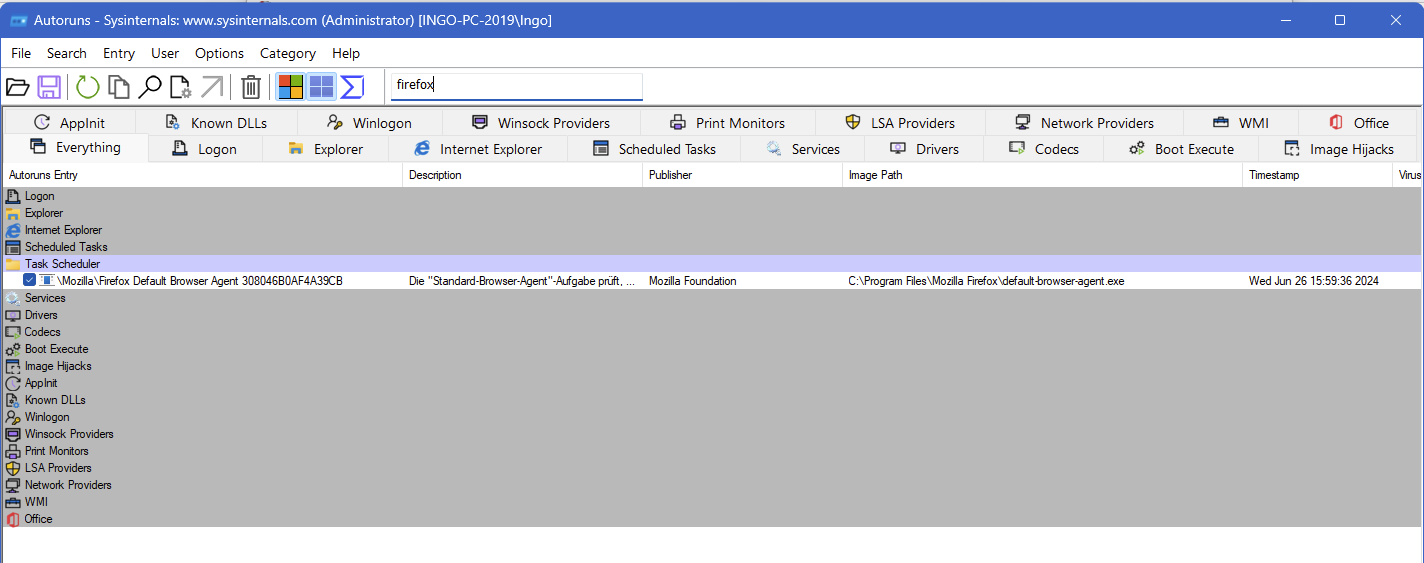
Task: Select the Task Scheduler group row
Action: (x=62, y=264)
